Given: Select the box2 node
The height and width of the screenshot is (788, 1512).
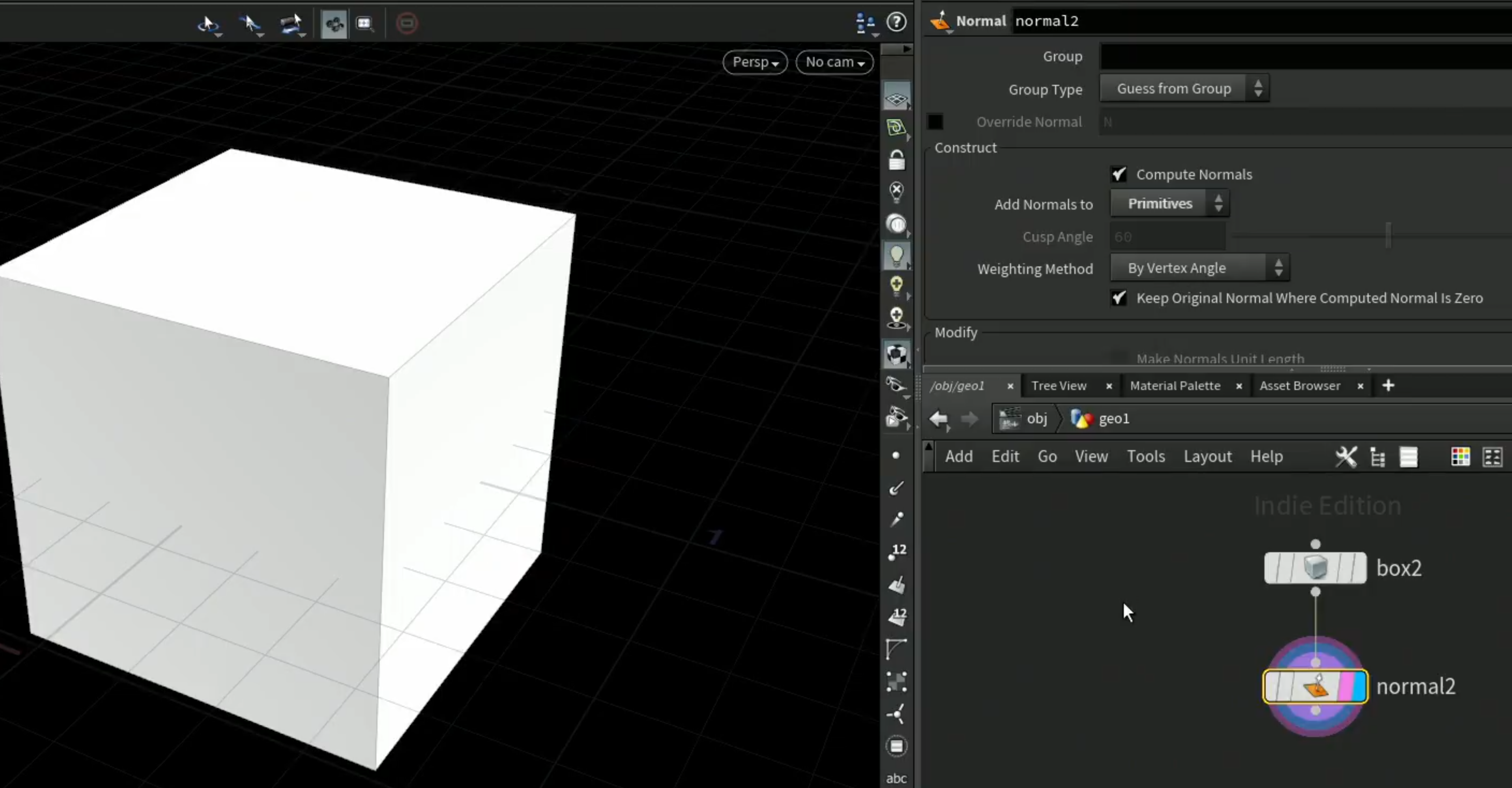Looking at the screenshot, I should [1315, 568].
